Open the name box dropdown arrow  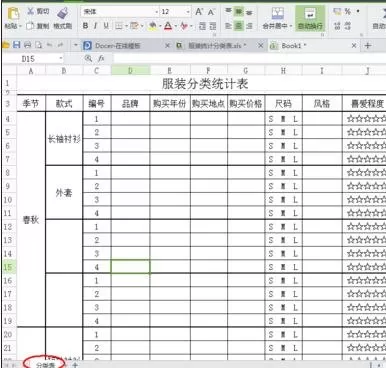(61, 59)
